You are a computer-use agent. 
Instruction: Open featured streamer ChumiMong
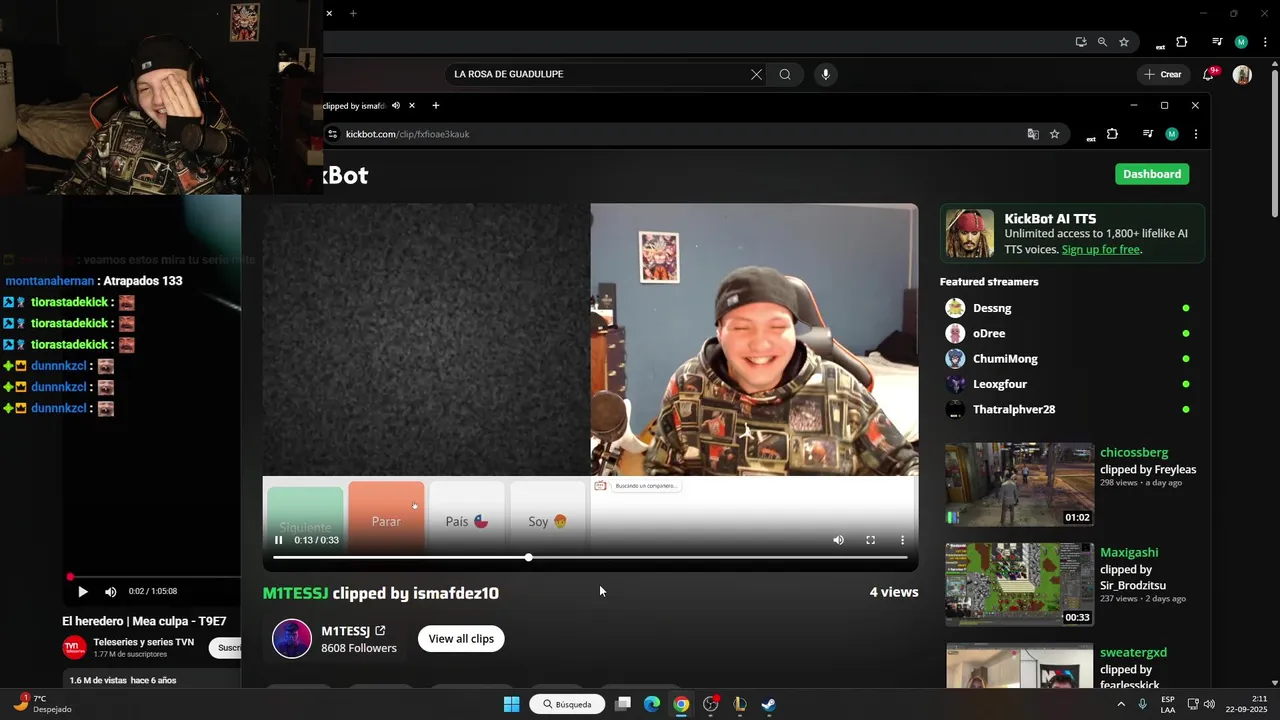point(1005,359)
